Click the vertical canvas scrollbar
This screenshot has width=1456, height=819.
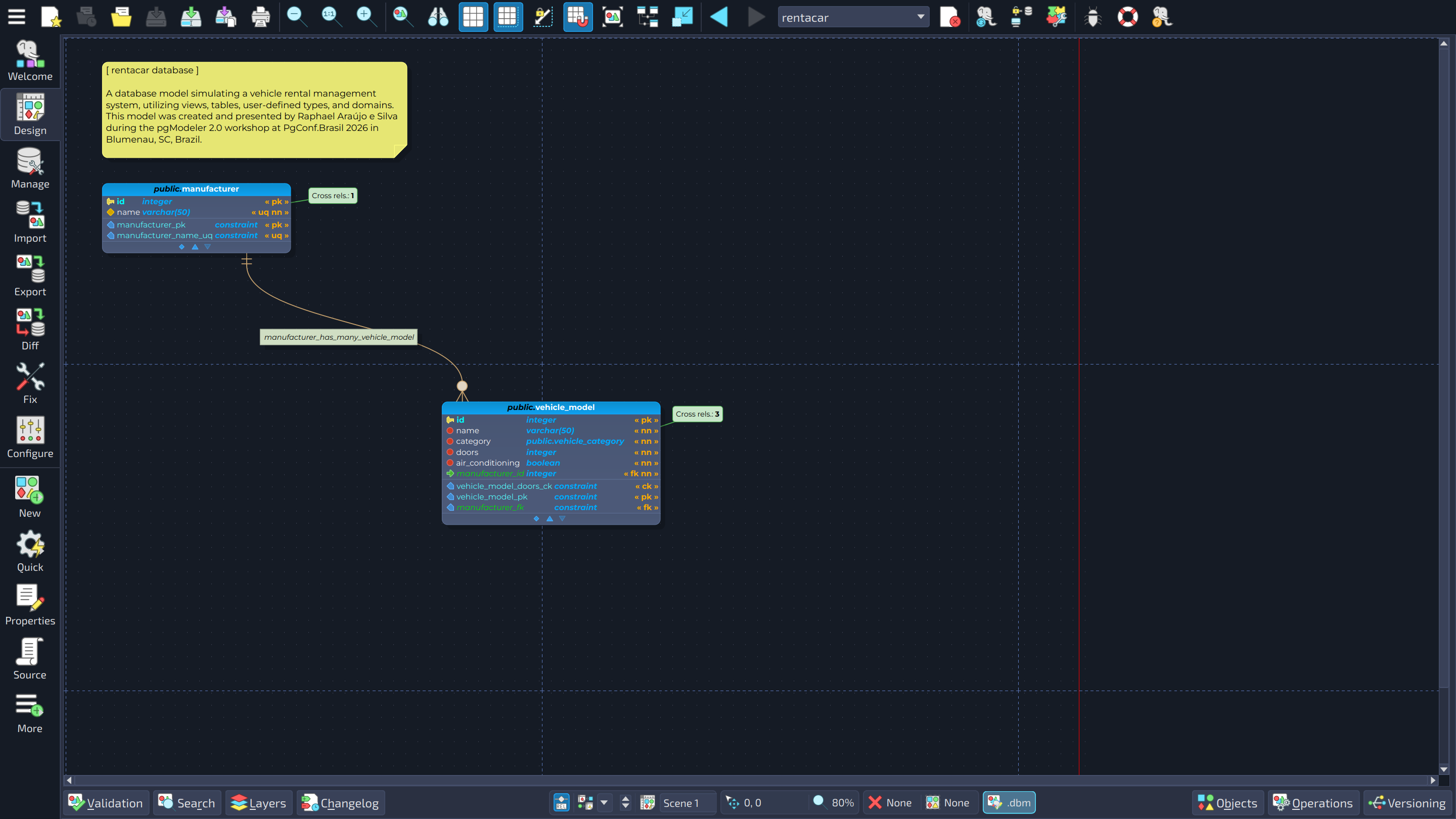[1443, 406]
